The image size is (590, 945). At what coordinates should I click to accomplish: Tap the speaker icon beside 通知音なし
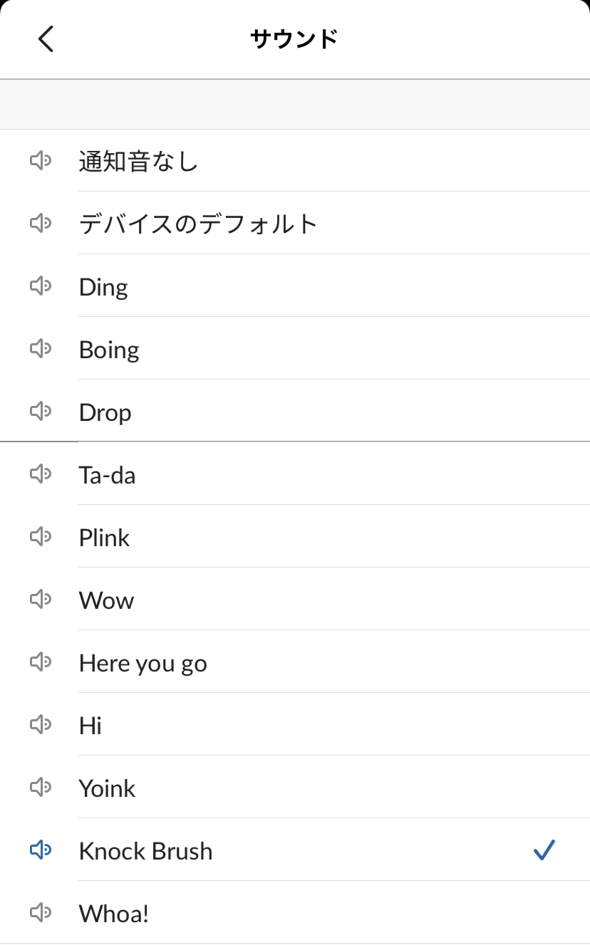(40, 160)
